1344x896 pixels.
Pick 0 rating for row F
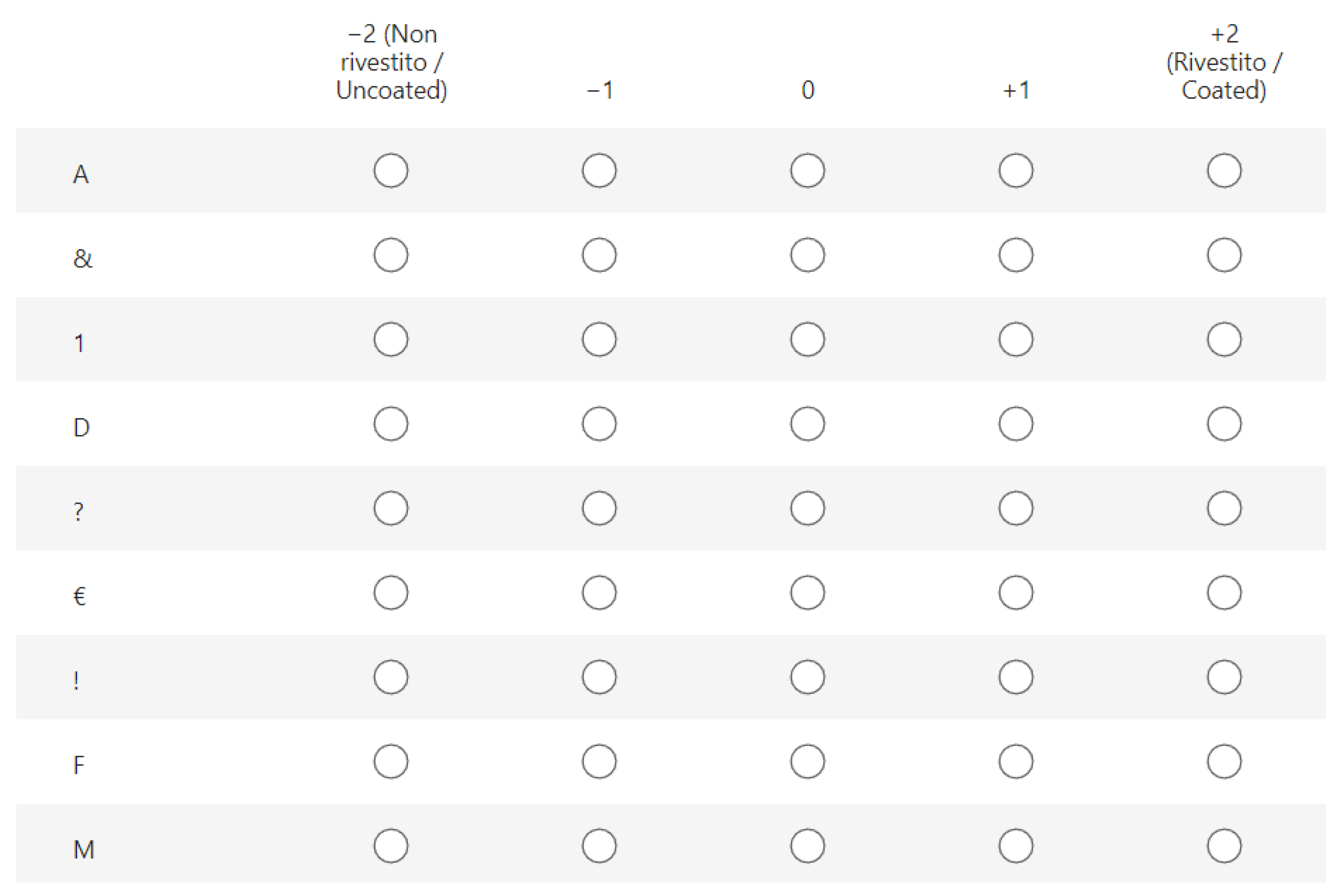point(807,761)
